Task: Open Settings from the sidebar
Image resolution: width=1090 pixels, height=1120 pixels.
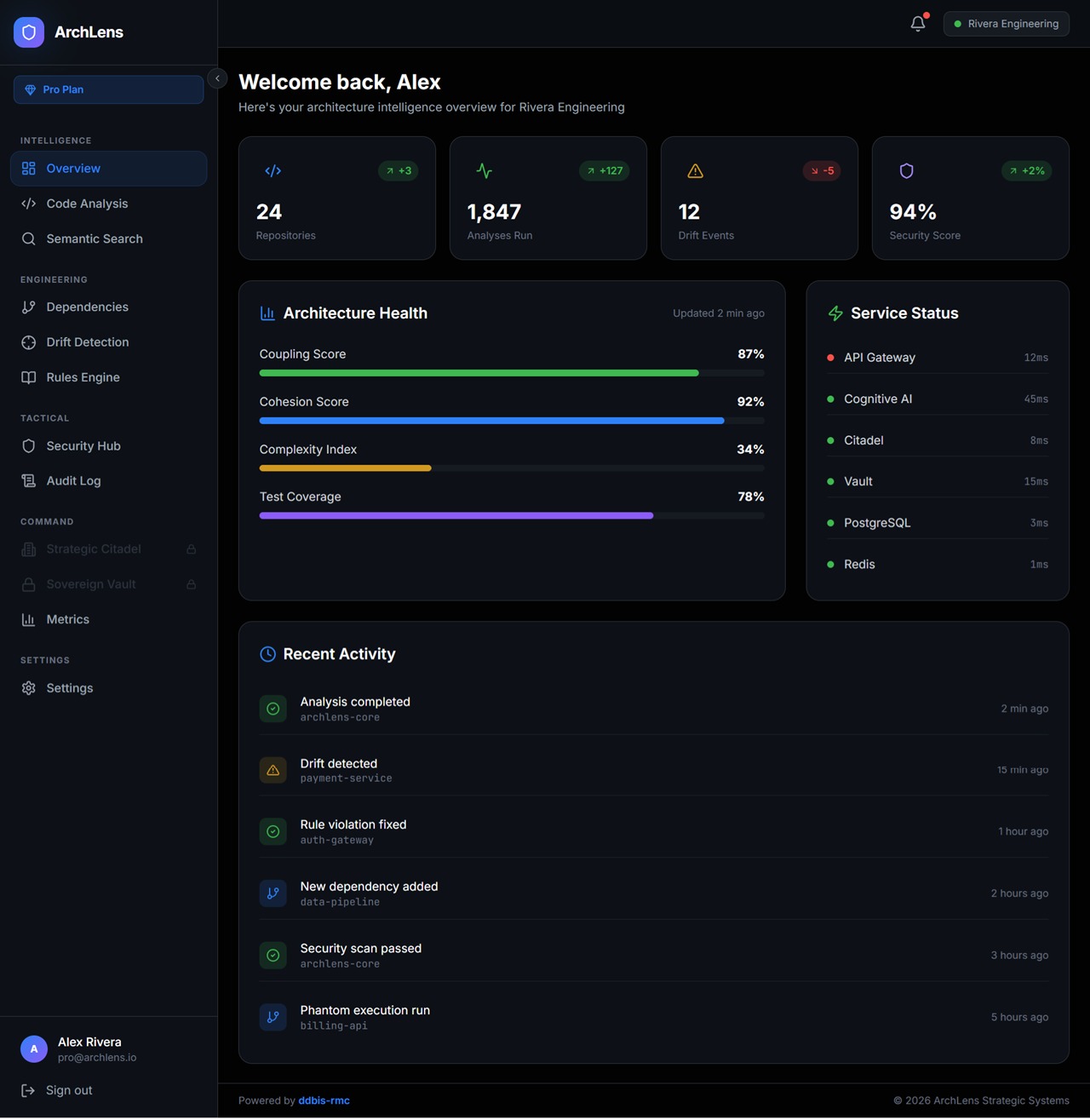Action: pyautogui.click(x=108, y=688)
